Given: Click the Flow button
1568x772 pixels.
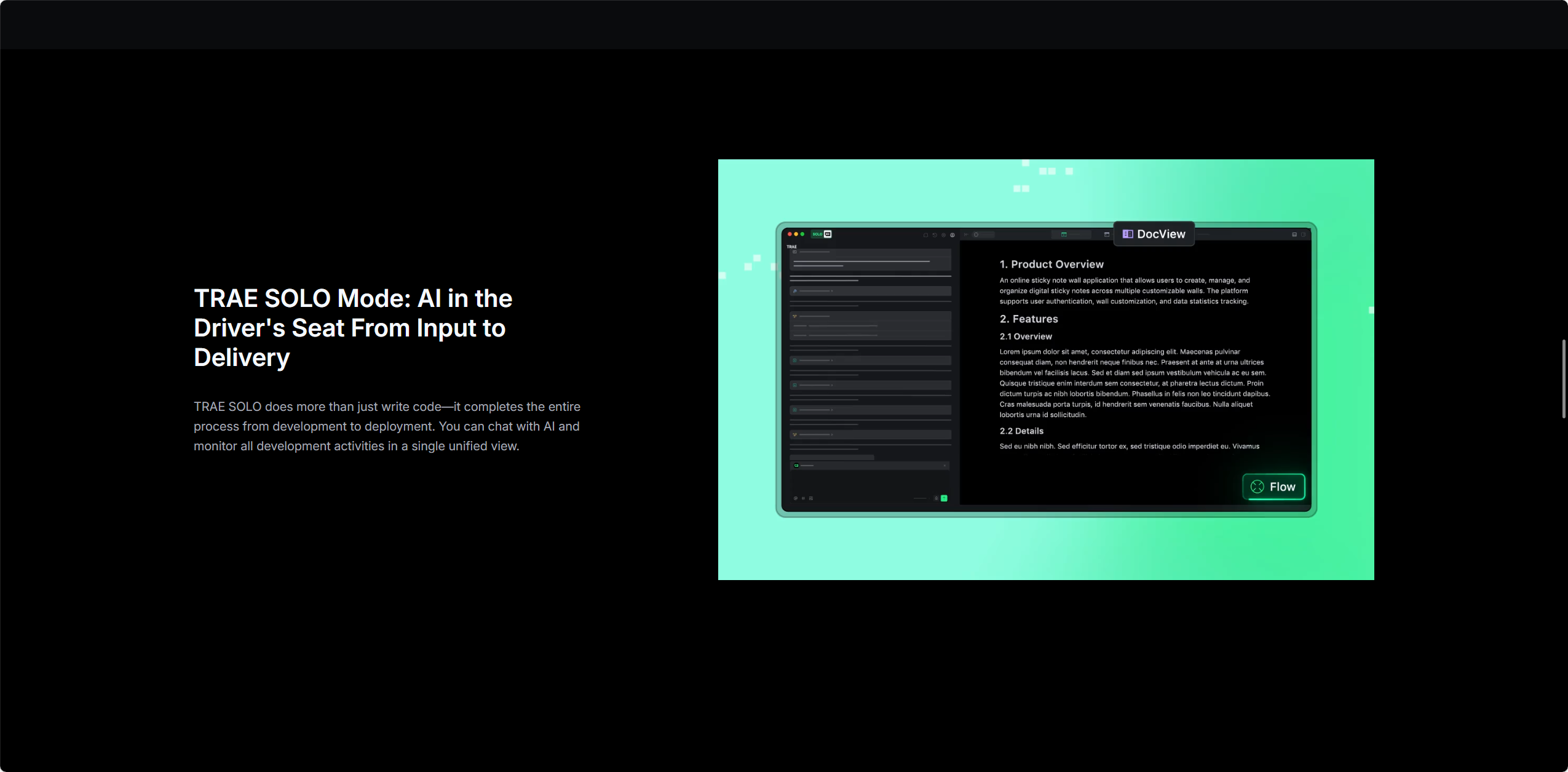Looking at the screenshot, I should click(1273, 487).
